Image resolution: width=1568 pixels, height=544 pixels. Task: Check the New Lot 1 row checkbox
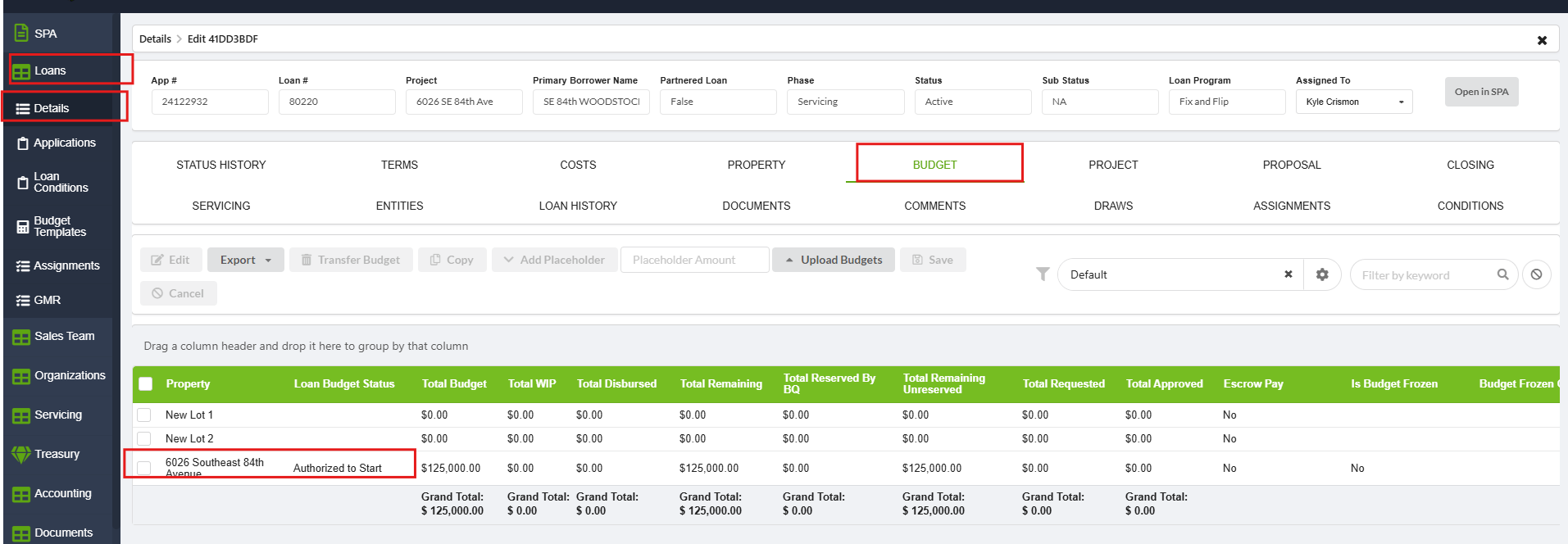(x=144, y=415)
